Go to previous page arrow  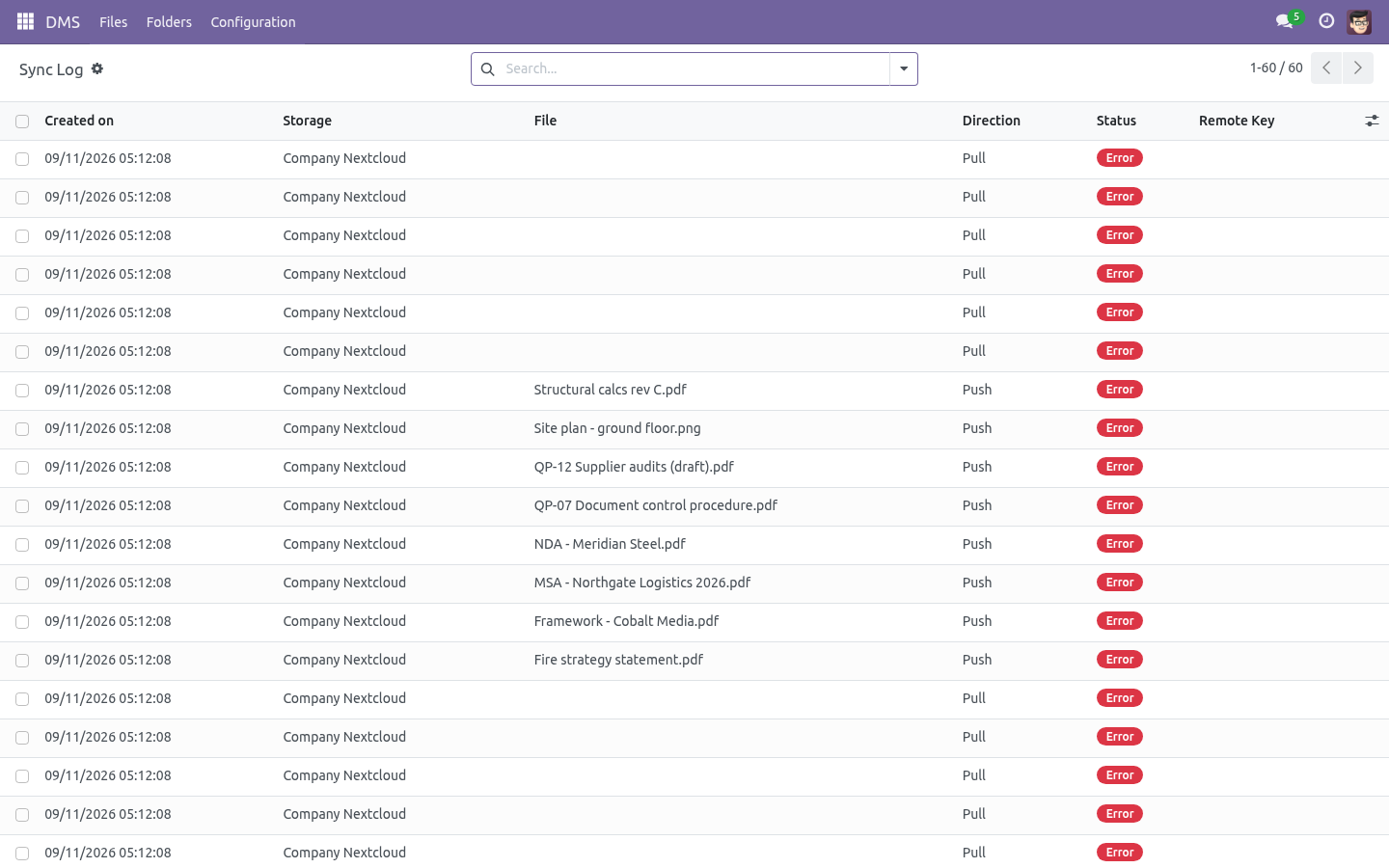click(x=1326, y=68)
